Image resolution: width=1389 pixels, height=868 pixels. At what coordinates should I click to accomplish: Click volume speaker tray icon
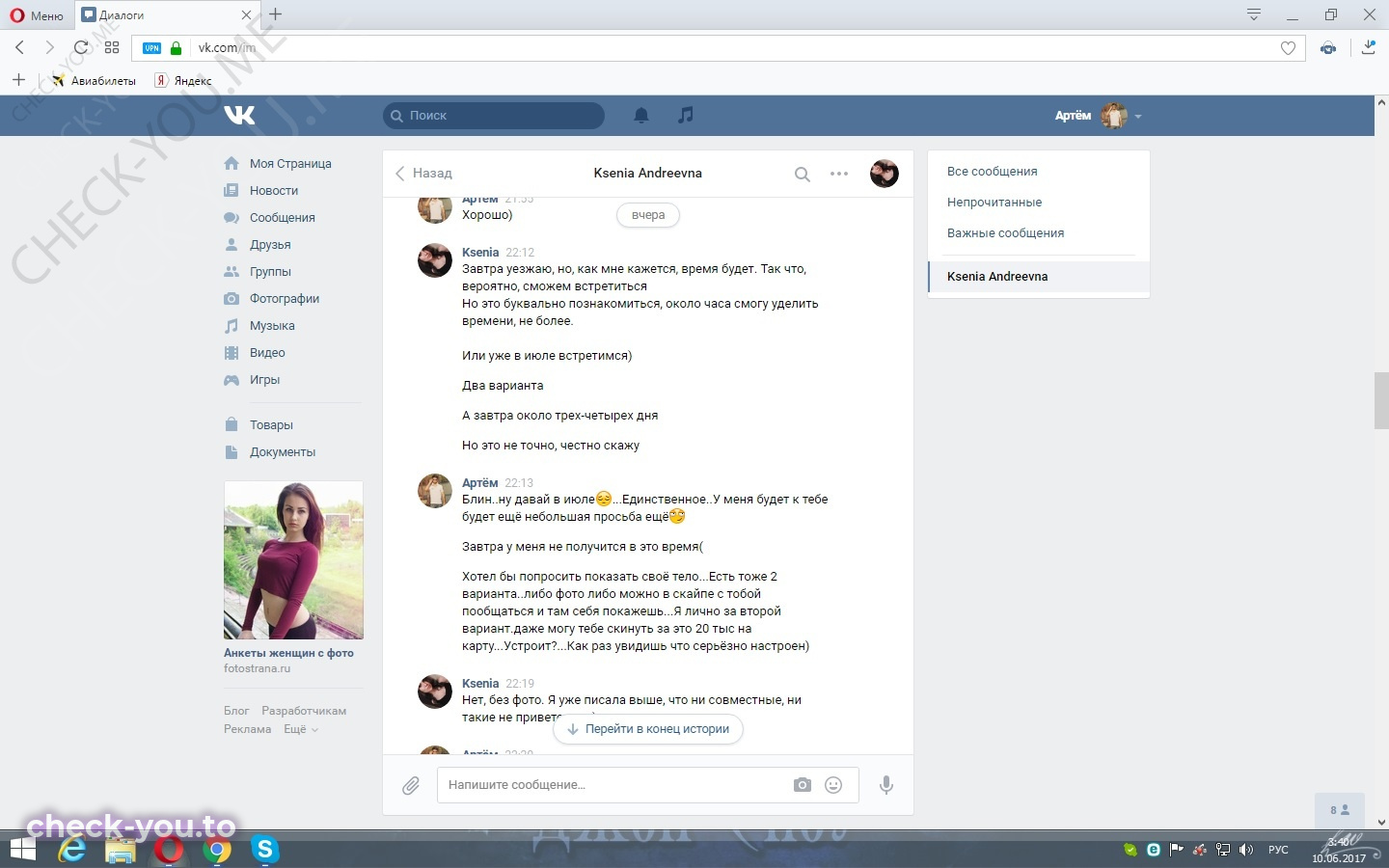click(1246, 850)
